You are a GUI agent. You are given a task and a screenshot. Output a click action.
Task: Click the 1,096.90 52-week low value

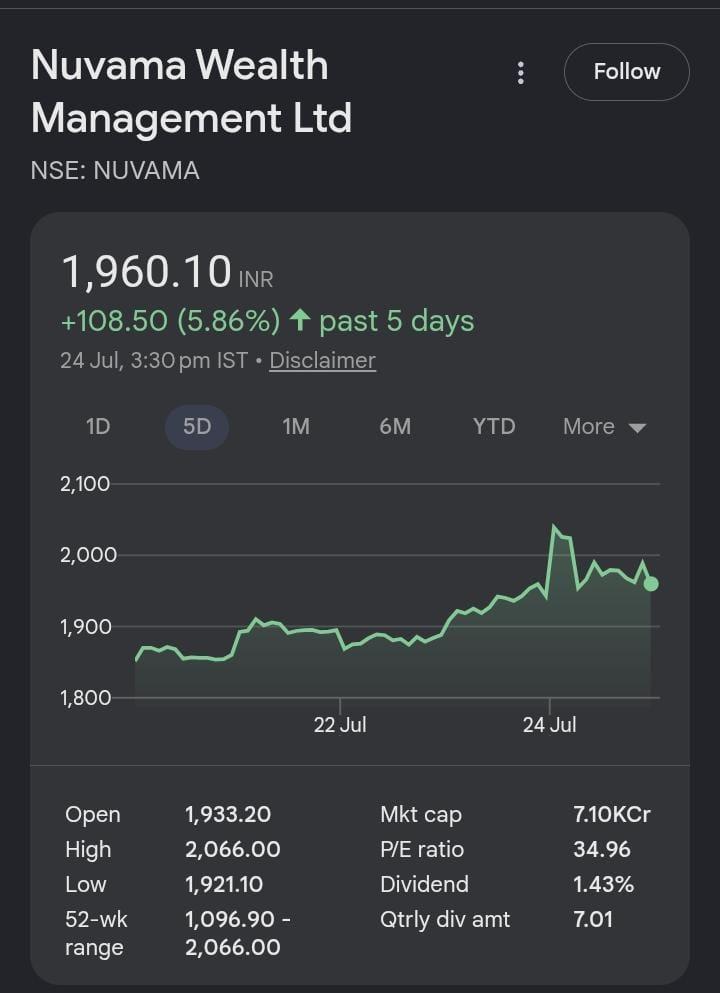point(231,919)
